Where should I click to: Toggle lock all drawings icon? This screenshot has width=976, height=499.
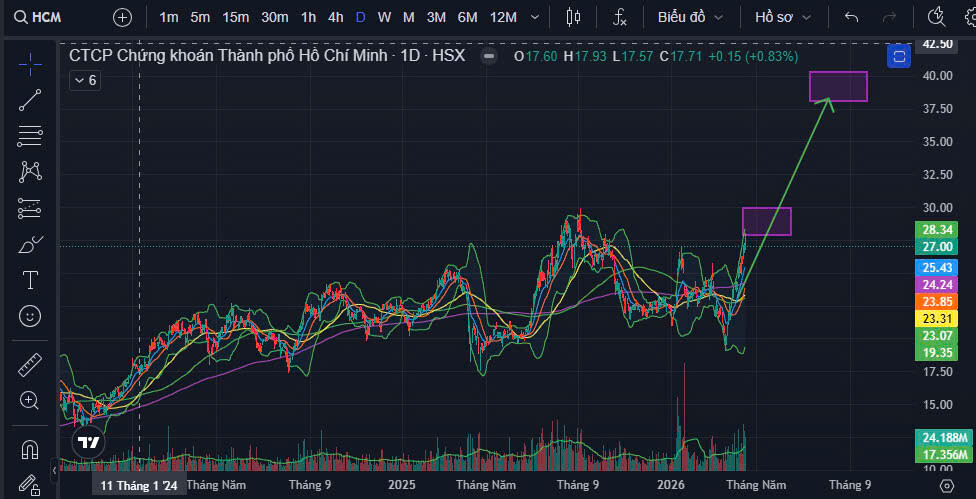click(30, 483)
